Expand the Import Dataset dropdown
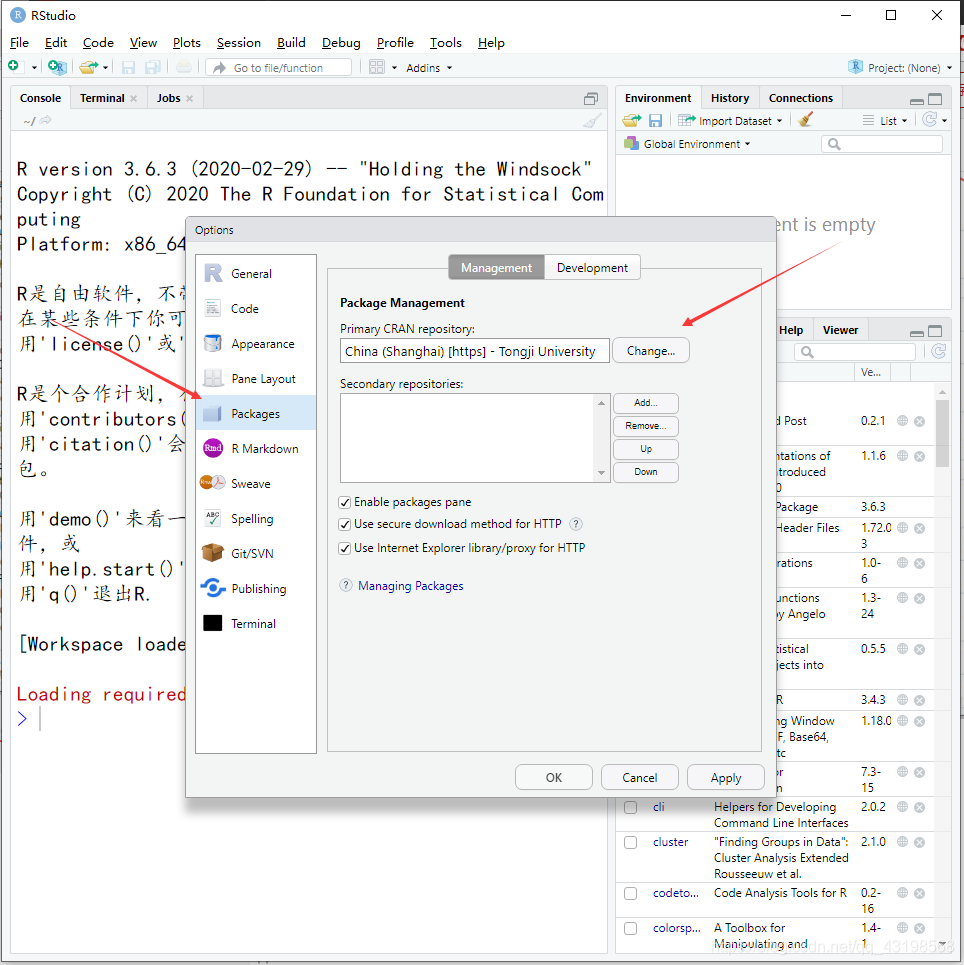 tap(730, 121)
